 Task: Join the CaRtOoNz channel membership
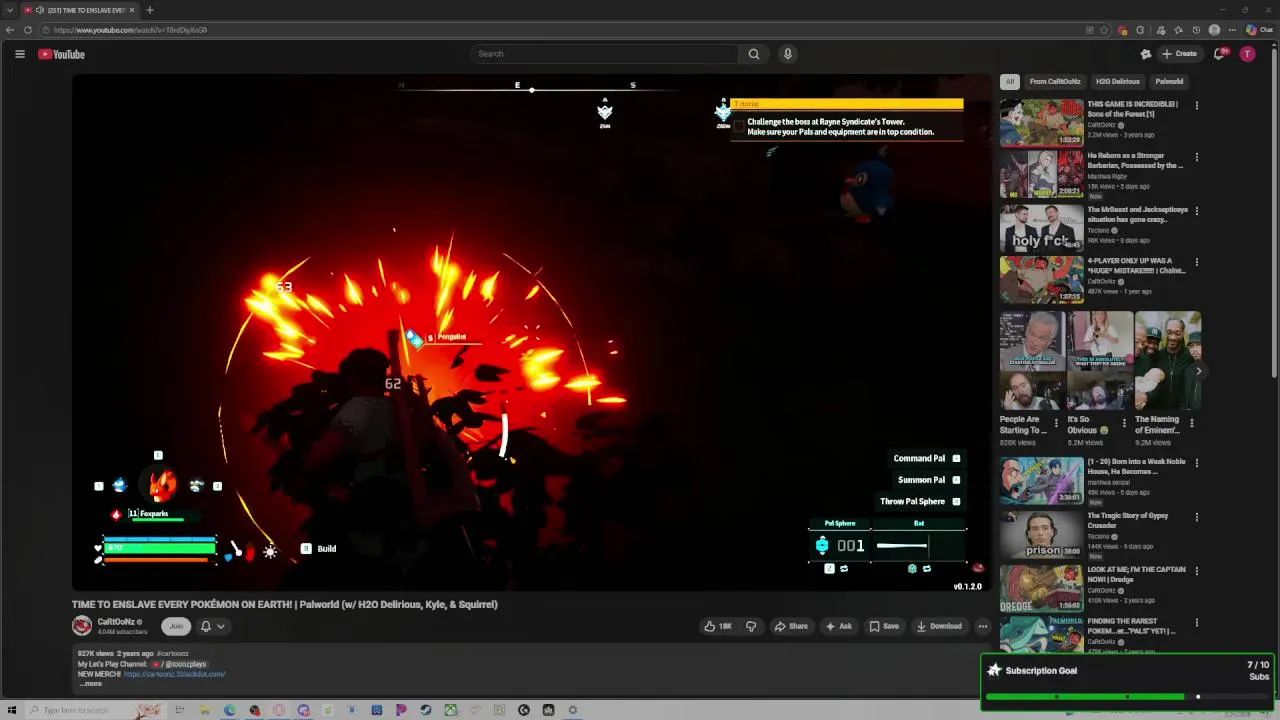click(x=176, y=626)
